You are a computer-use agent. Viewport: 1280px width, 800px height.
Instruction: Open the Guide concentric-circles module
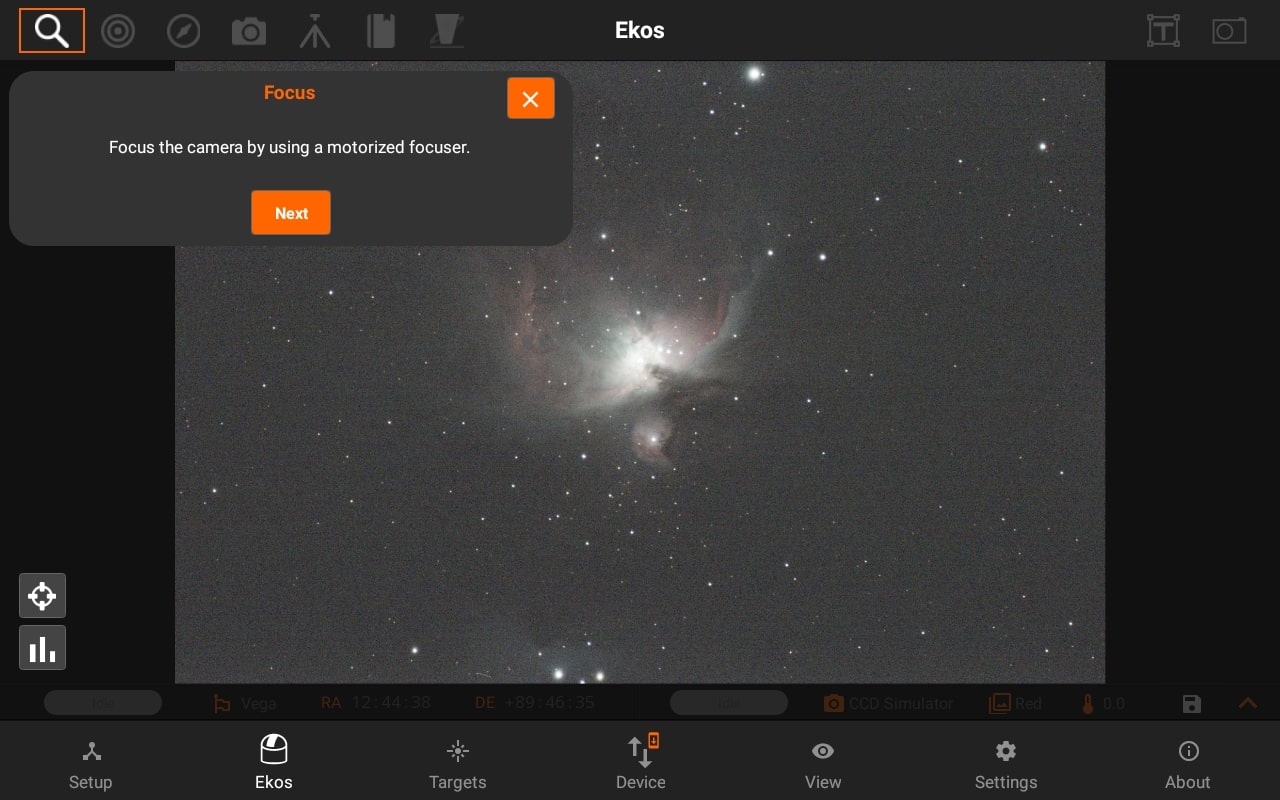(x=118, y=31)
